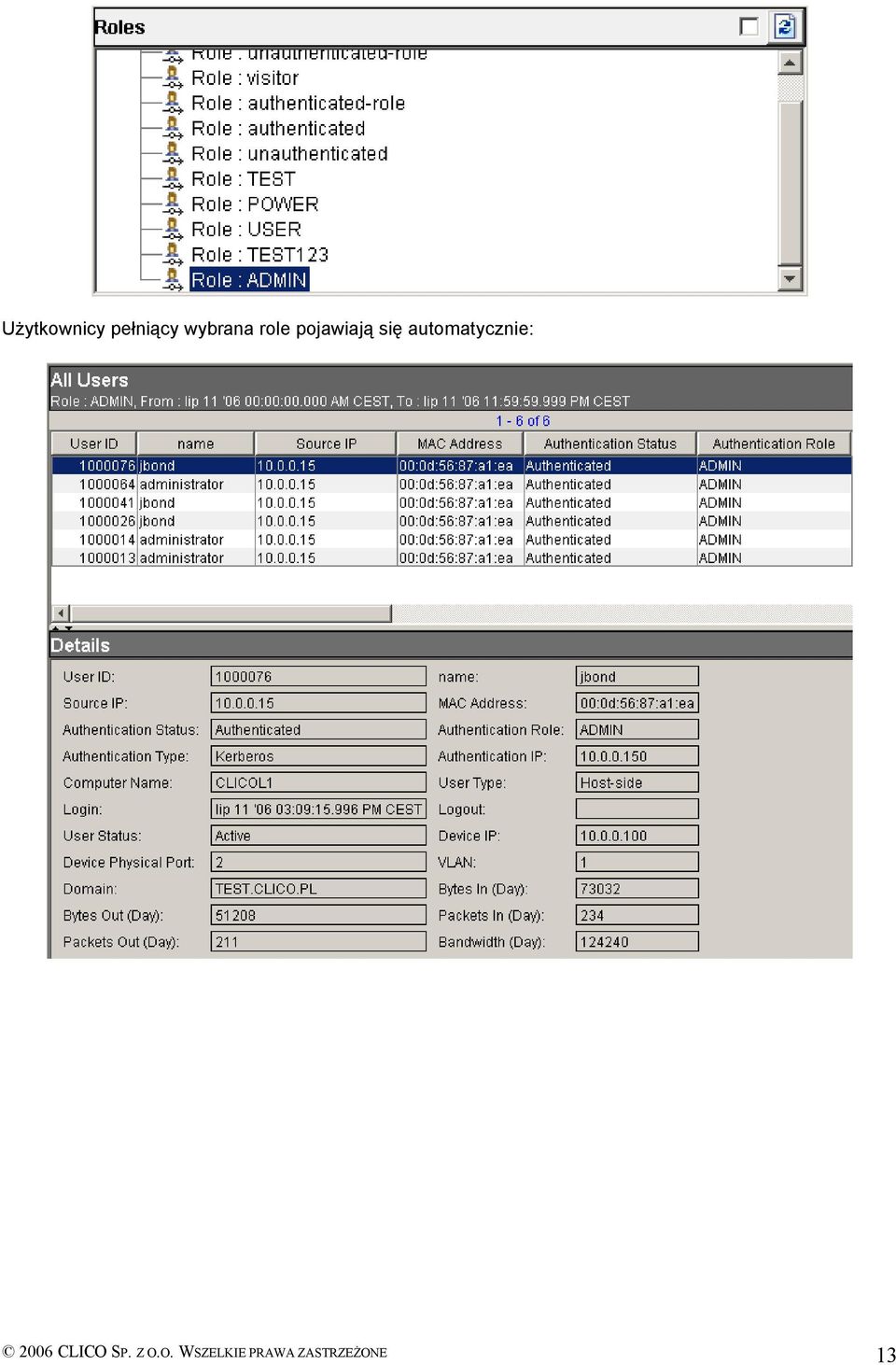
Task: Sort the table by User ID column
Action: point(93,443)
